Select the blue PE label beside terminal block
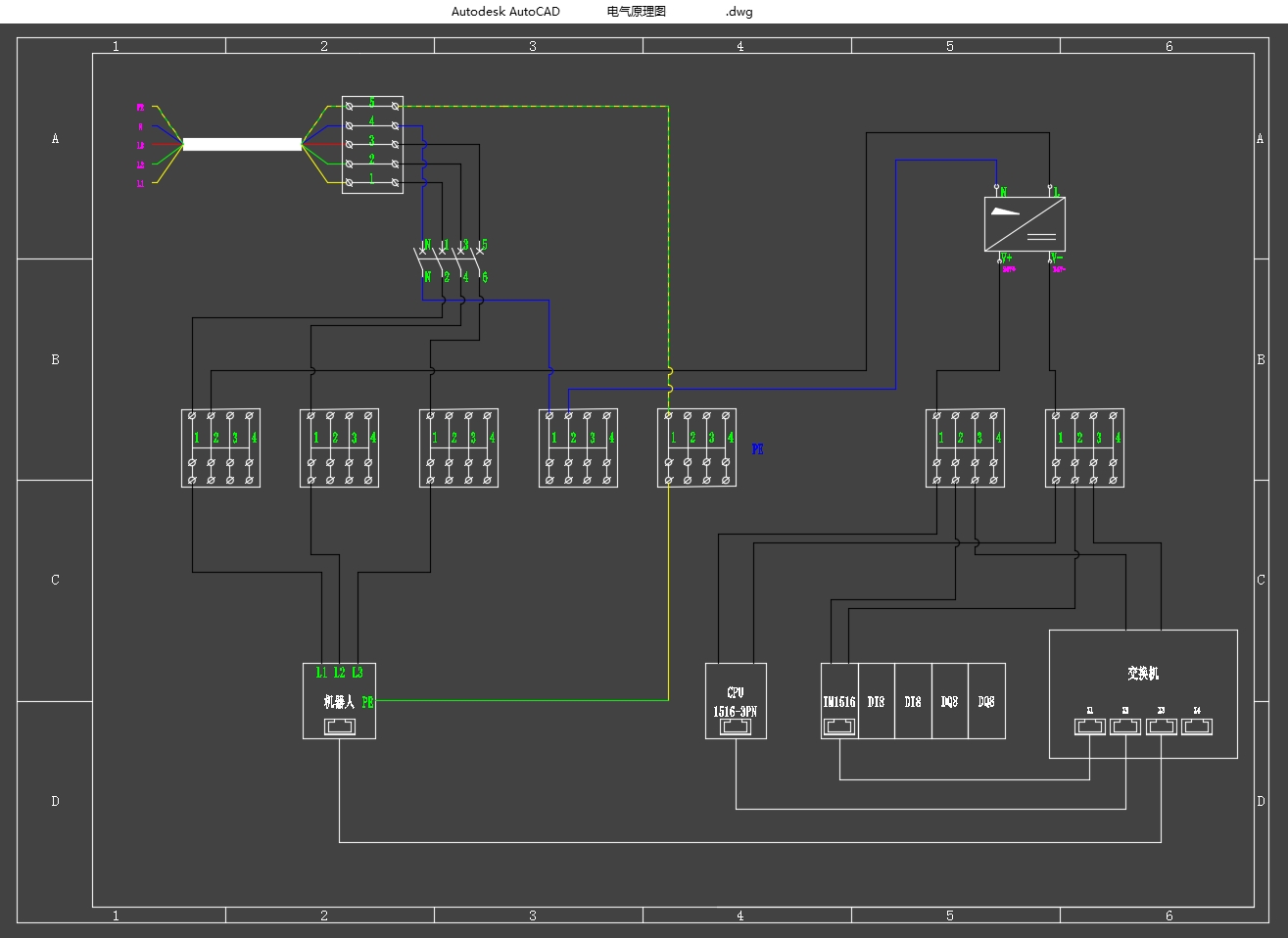 click(x=757, y=449)
